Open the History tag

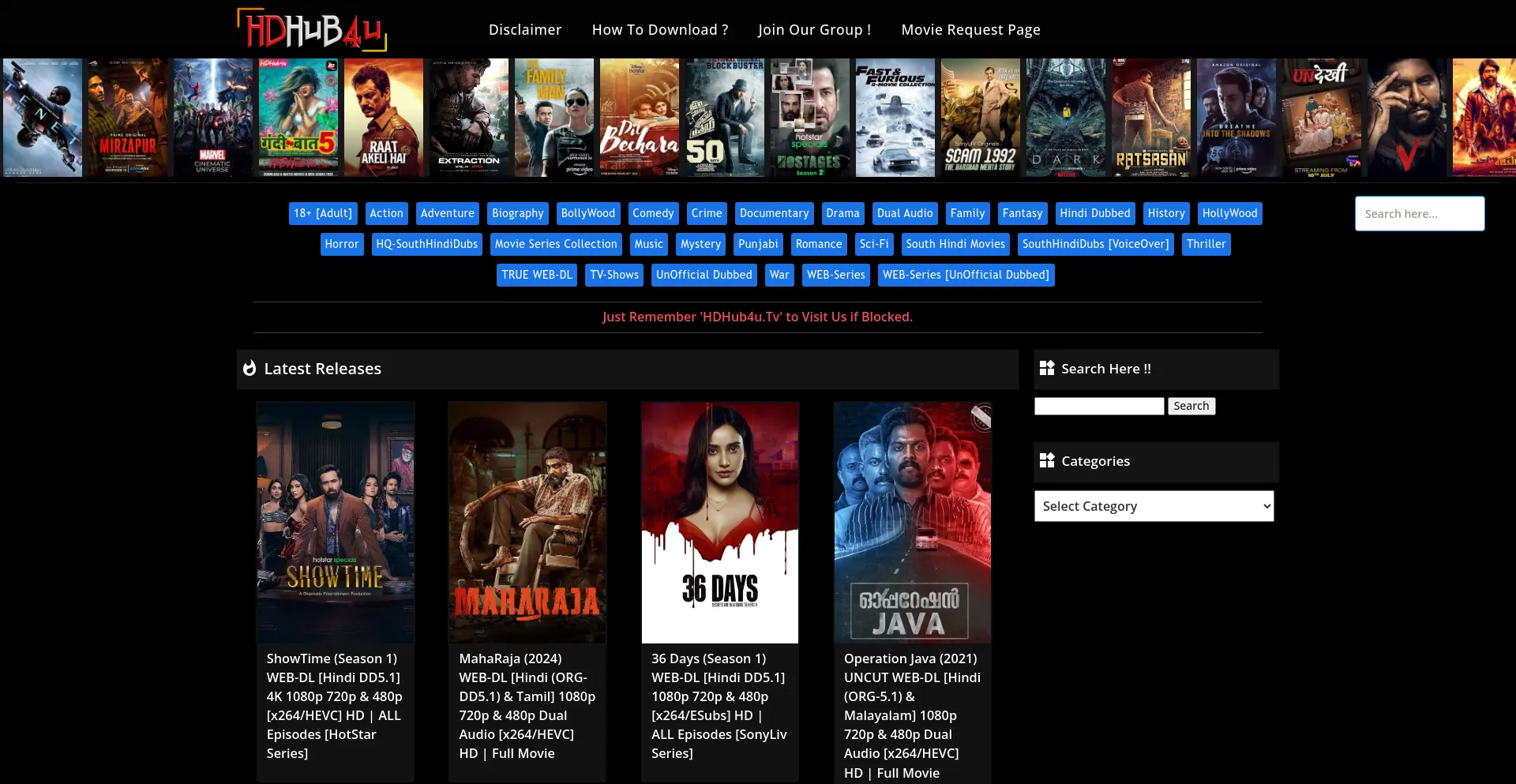coord(1166,213)
